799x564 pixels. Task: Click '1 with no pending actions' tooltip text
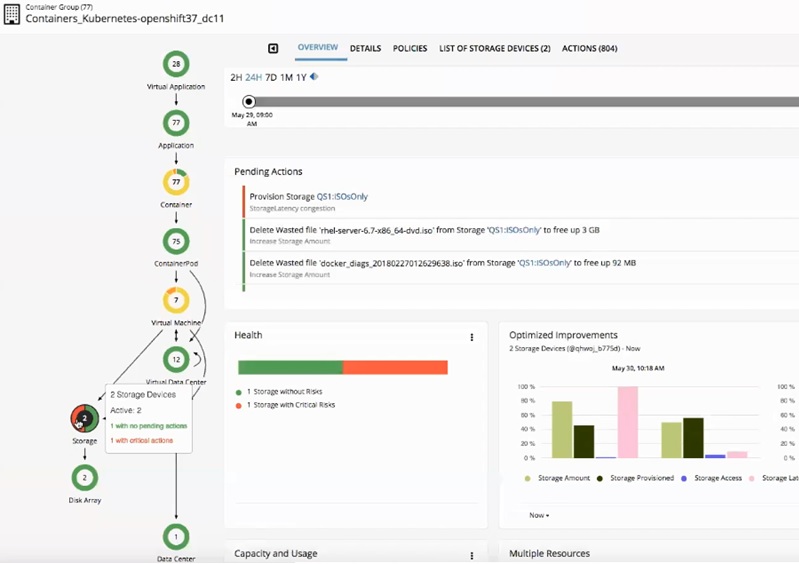149,426
